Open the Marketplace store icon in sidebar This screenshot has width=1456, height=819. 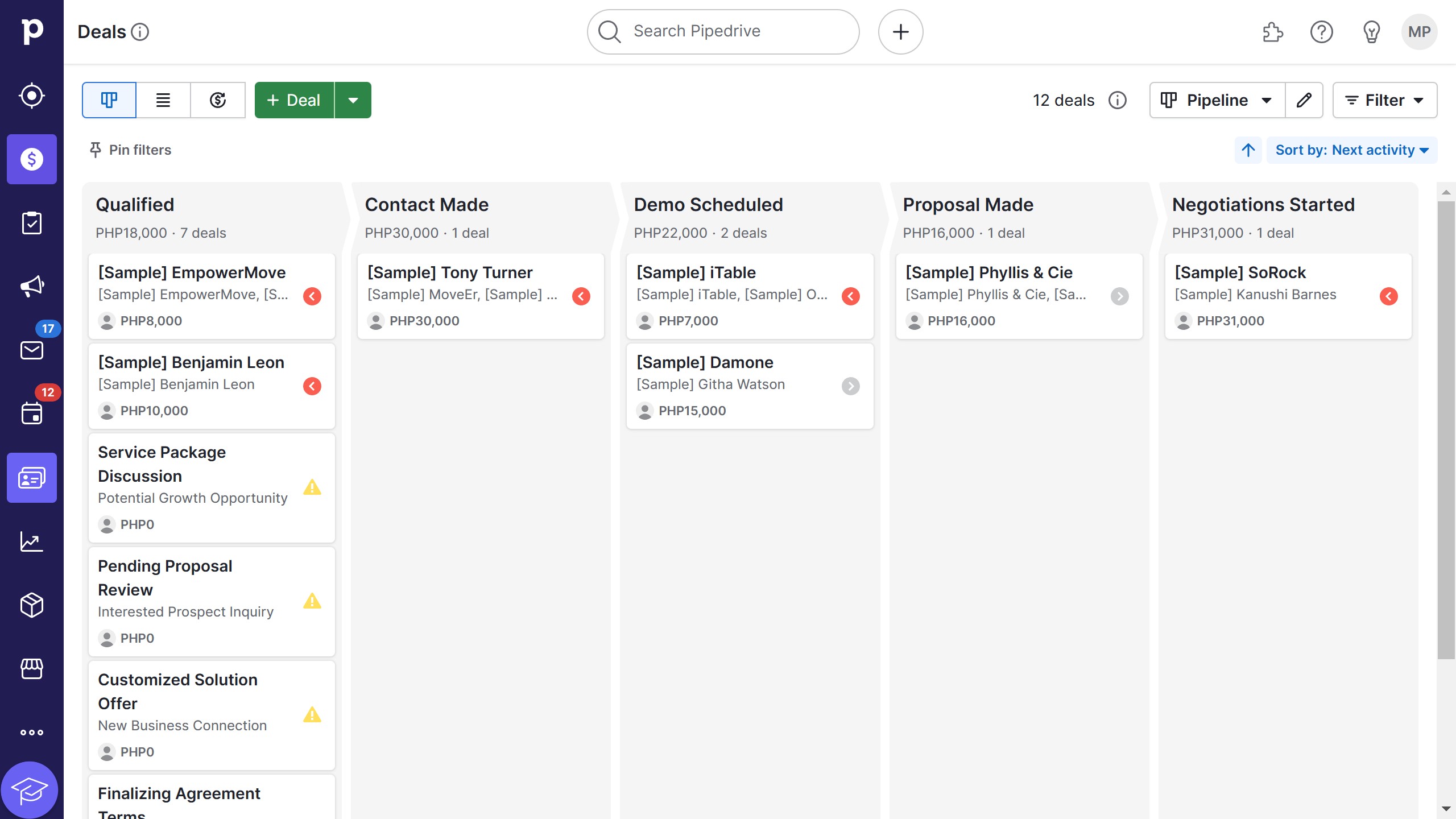(32, 669)
